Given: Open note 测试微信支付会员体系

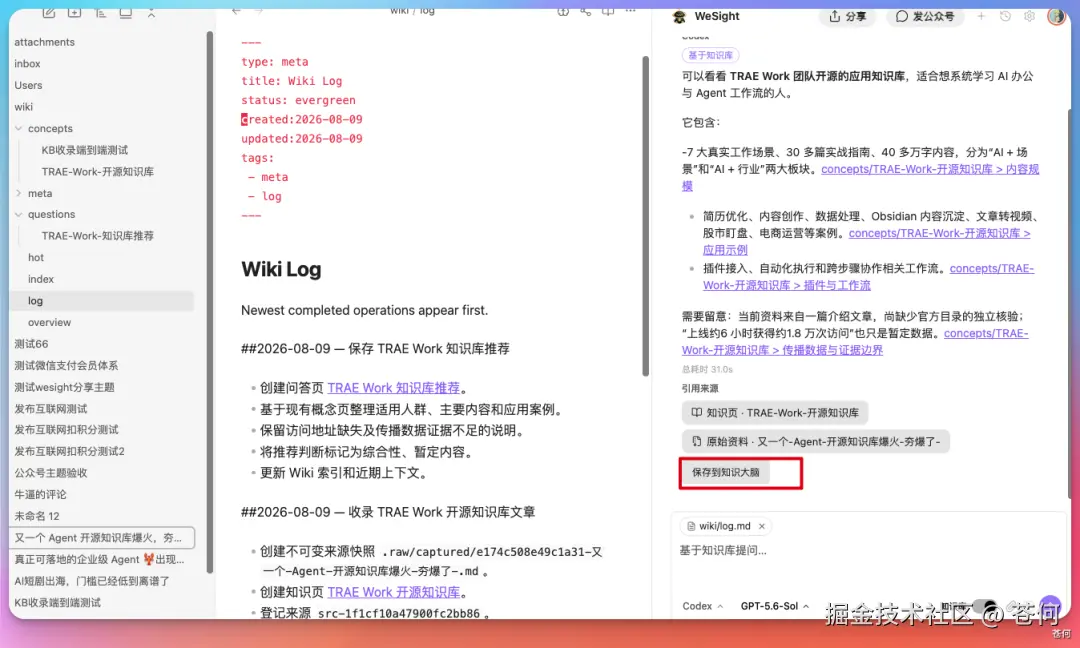Looking at the screenshot, I should (66, 366).
